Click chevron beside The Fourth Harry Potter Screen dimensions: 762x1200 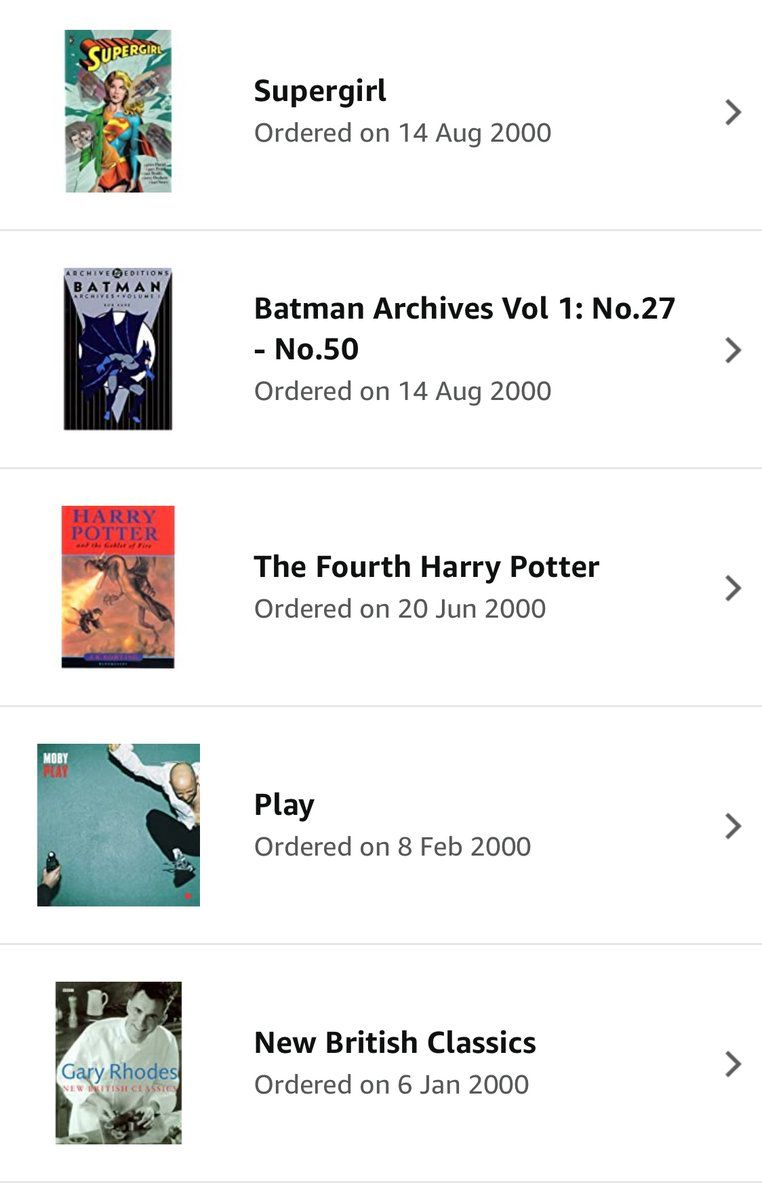pyautogui.click(x=733, y=588)
